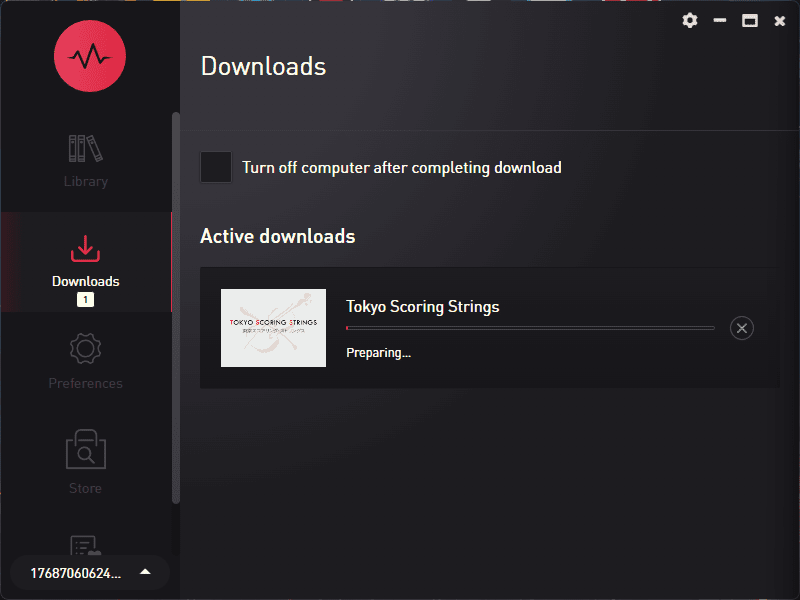
Task: Click the red Pulse waveform logo
Action: click(90, 56)
